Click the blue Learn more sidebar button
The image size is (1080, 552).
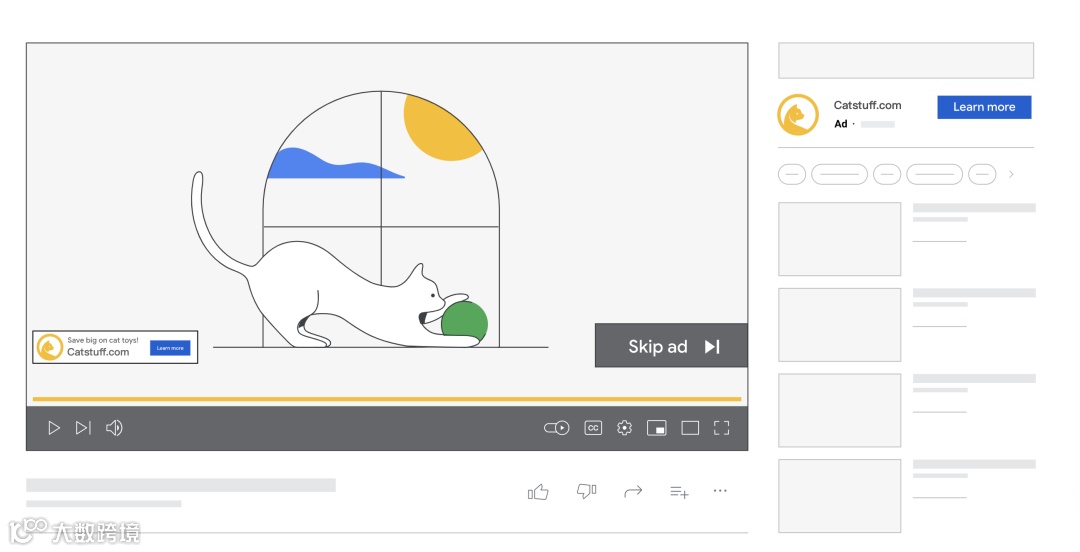click(984, 107)
